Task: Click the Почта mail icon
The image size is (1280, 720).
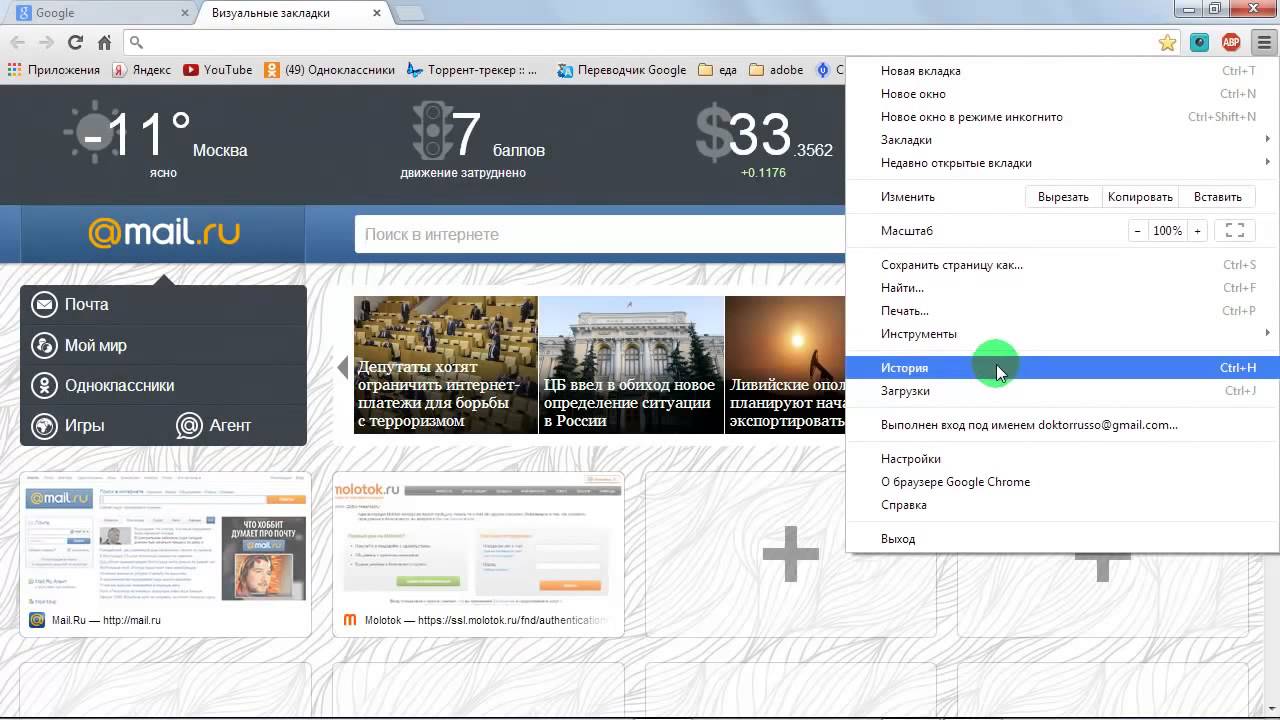Action: click(x=44, y=304)
